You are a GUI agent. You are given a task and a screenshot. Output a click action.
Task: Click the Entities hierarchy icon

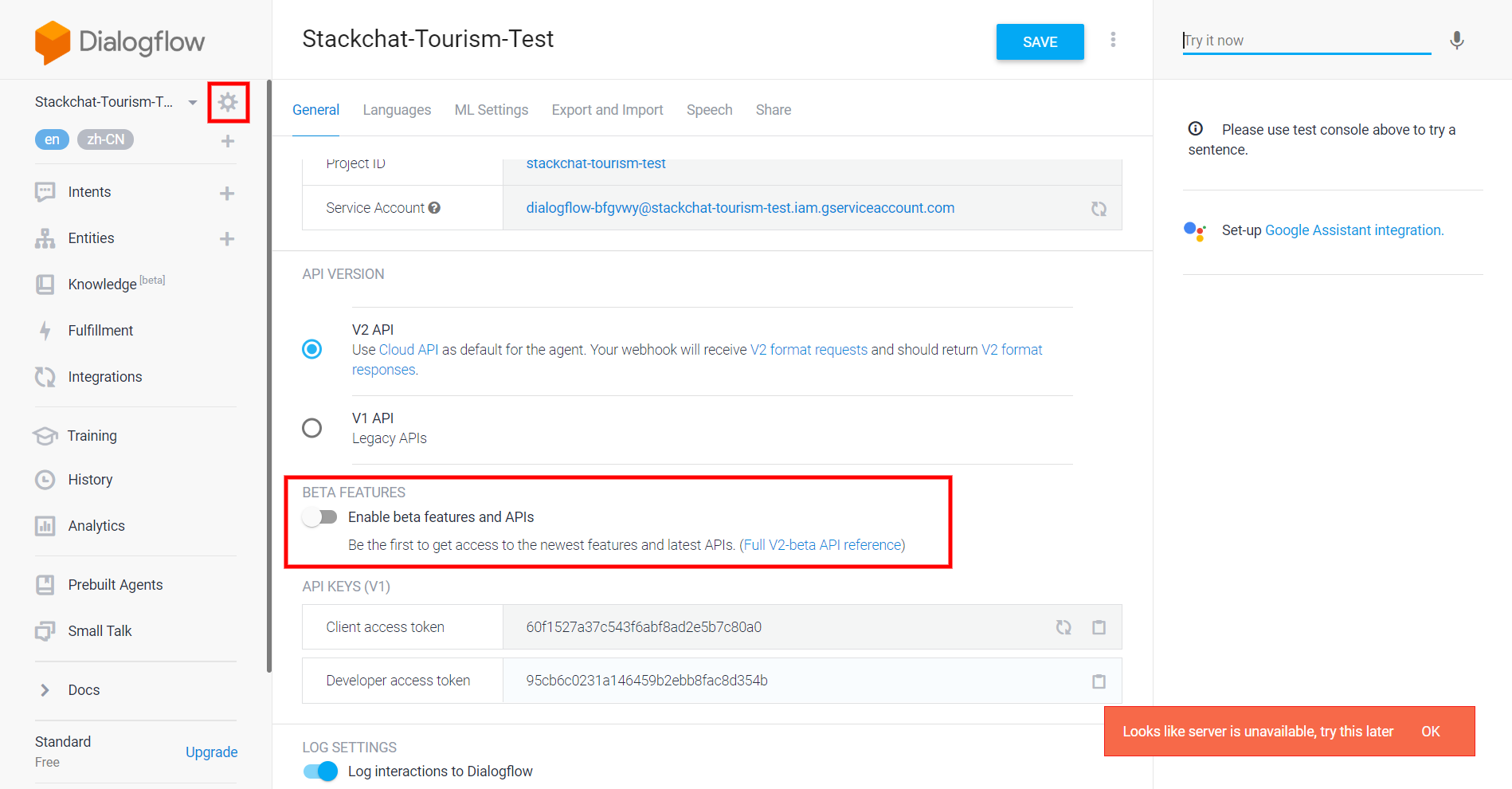pos(45,238)
